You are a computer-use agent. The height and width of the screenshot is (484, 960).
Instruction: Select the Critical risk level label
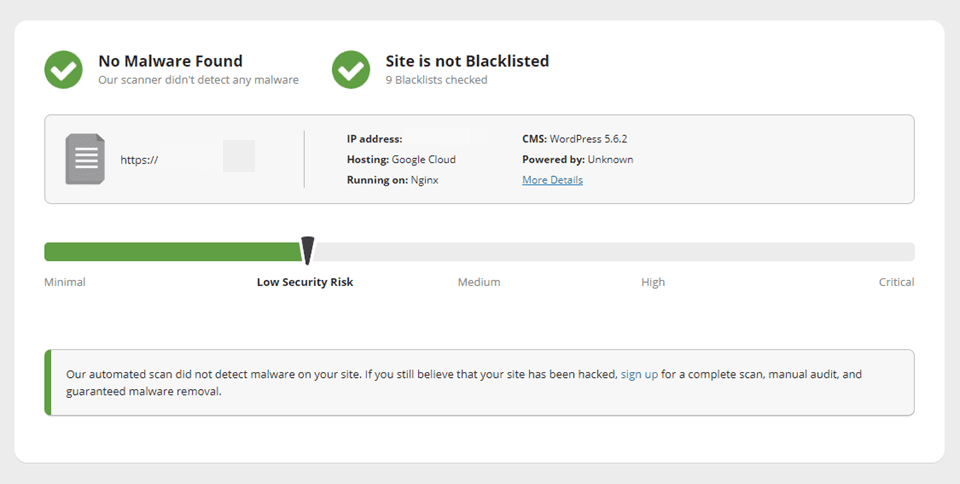click(x=896, y=282)
